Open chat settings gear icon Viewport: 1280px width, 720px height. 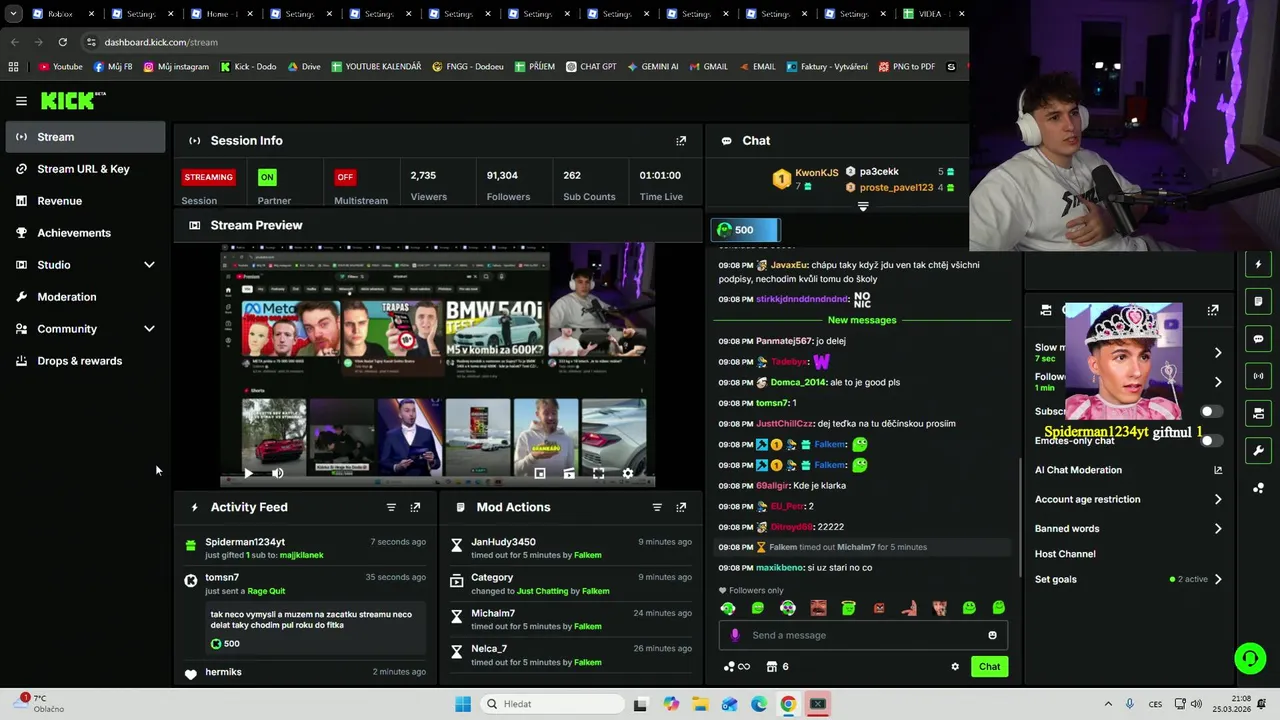pos(955,667)
